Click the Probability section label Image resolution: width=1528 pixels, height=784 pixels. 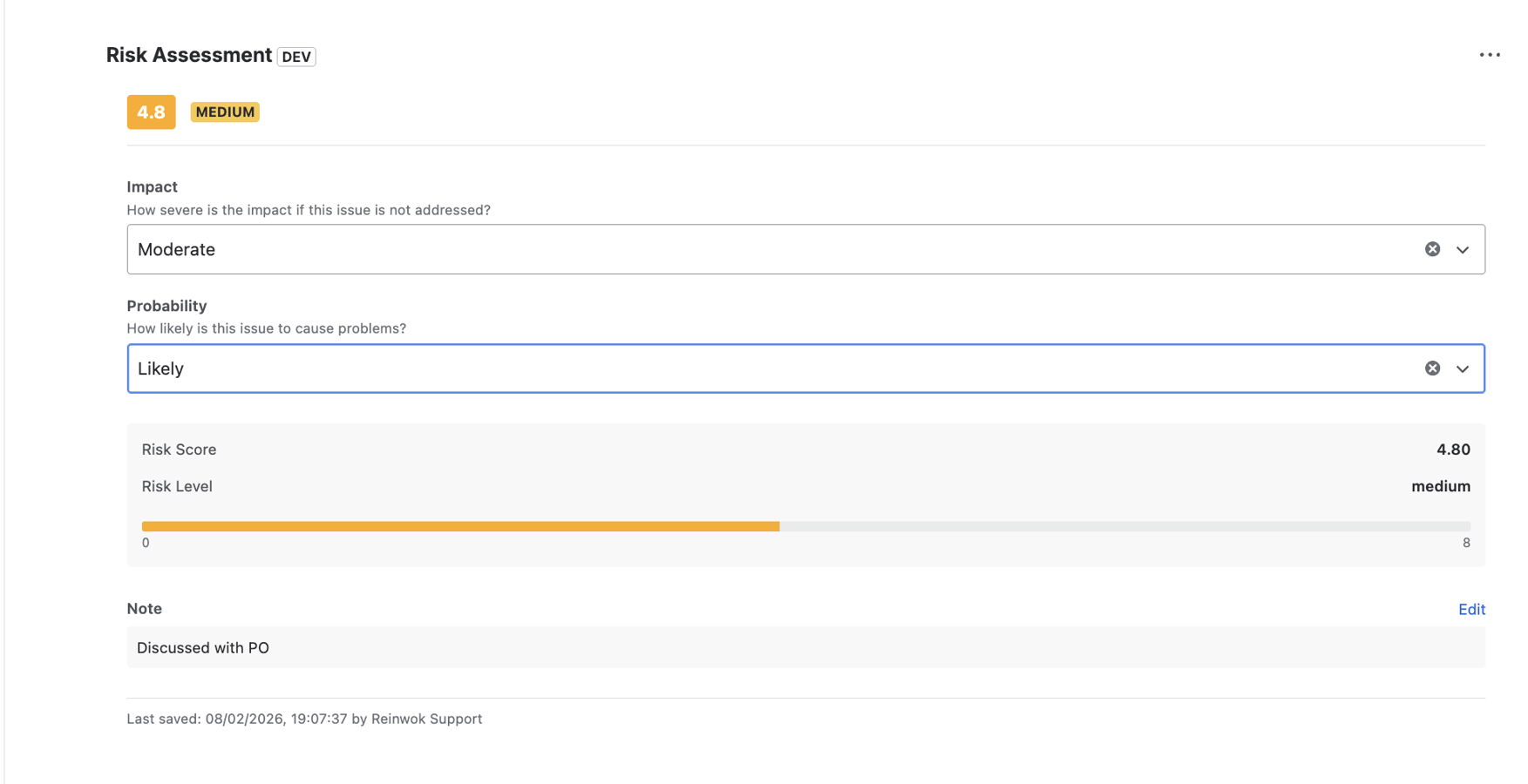(x=166, y=306)
